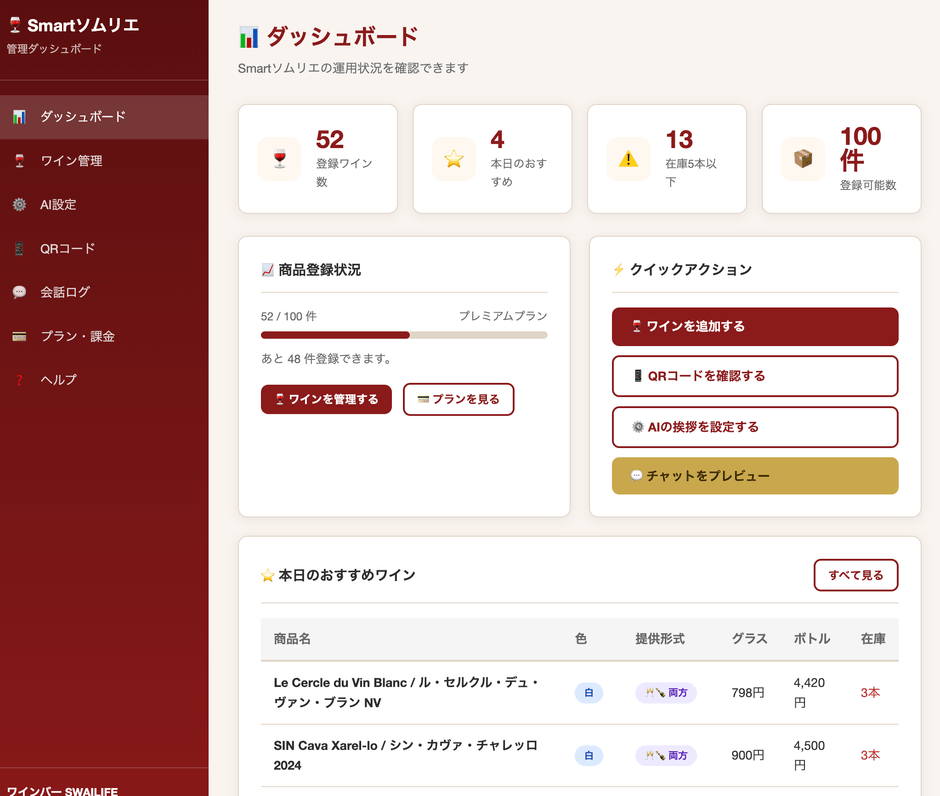This screenshot has height=796, width=940.
Task: Click the 4,420円 bottle price
Action: [809, 692]
